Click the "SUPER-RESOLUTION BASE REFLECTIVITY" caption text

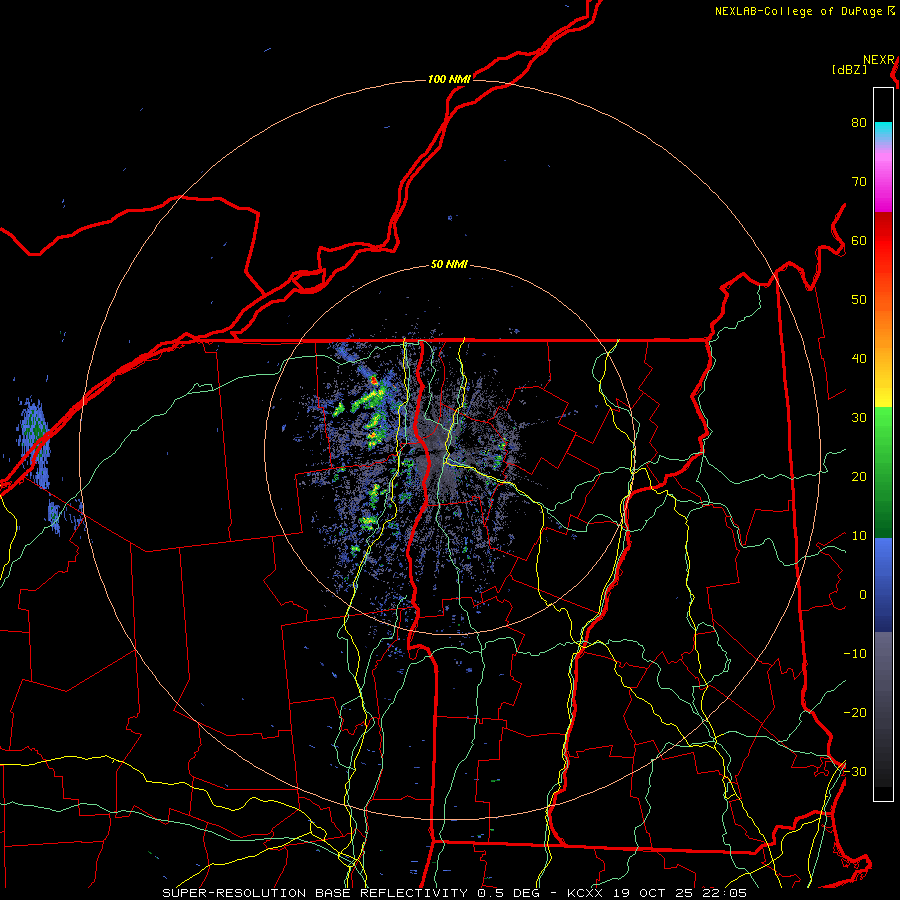pos(315,893)
